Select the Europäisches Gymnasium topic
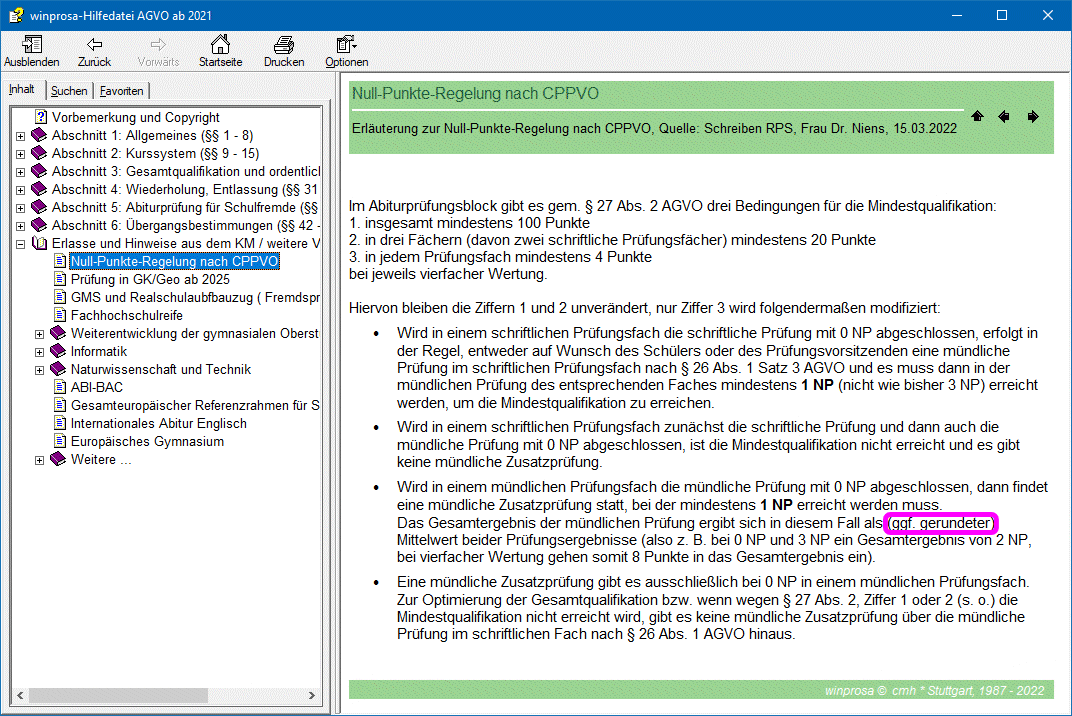Viewport: 1072px width, 716px height. (147, 441)
